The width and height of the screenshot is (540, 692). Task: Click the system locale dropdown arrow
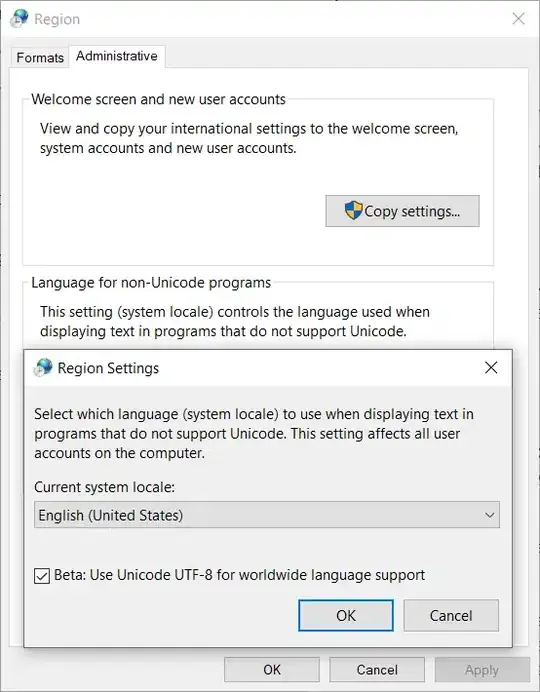(489, 515)
